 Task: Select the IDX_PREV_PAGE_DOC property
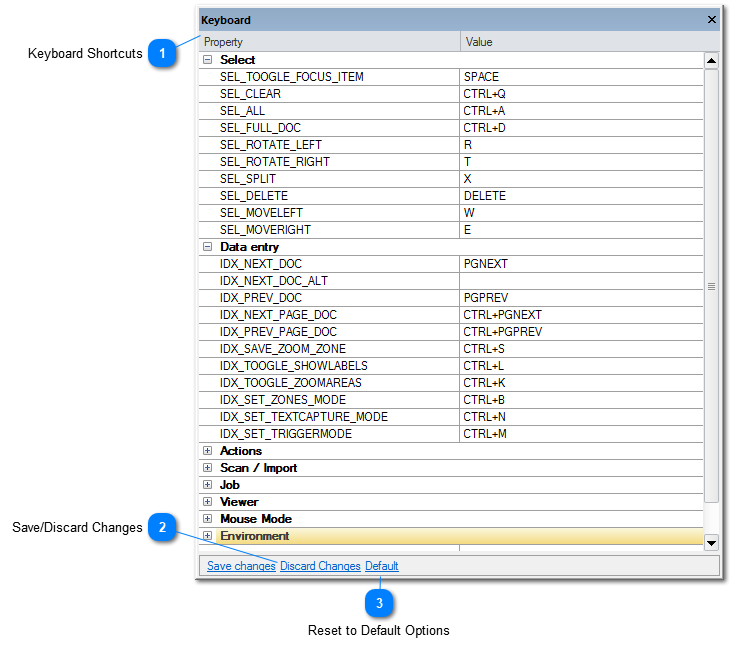(329, 332)
